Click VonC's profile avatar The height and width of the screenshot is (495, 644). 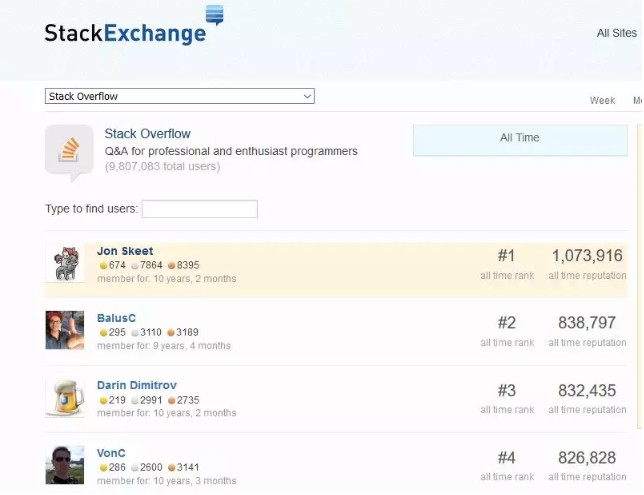click(x=65, y=464)
